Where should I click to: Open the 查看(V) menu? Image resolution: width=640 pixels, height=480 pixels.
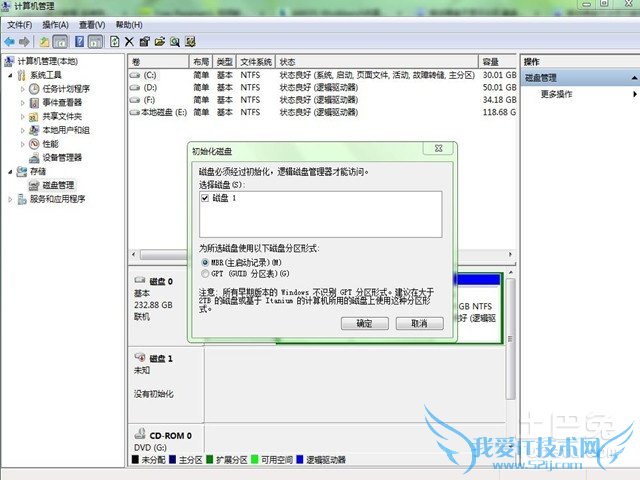[92, 25]
